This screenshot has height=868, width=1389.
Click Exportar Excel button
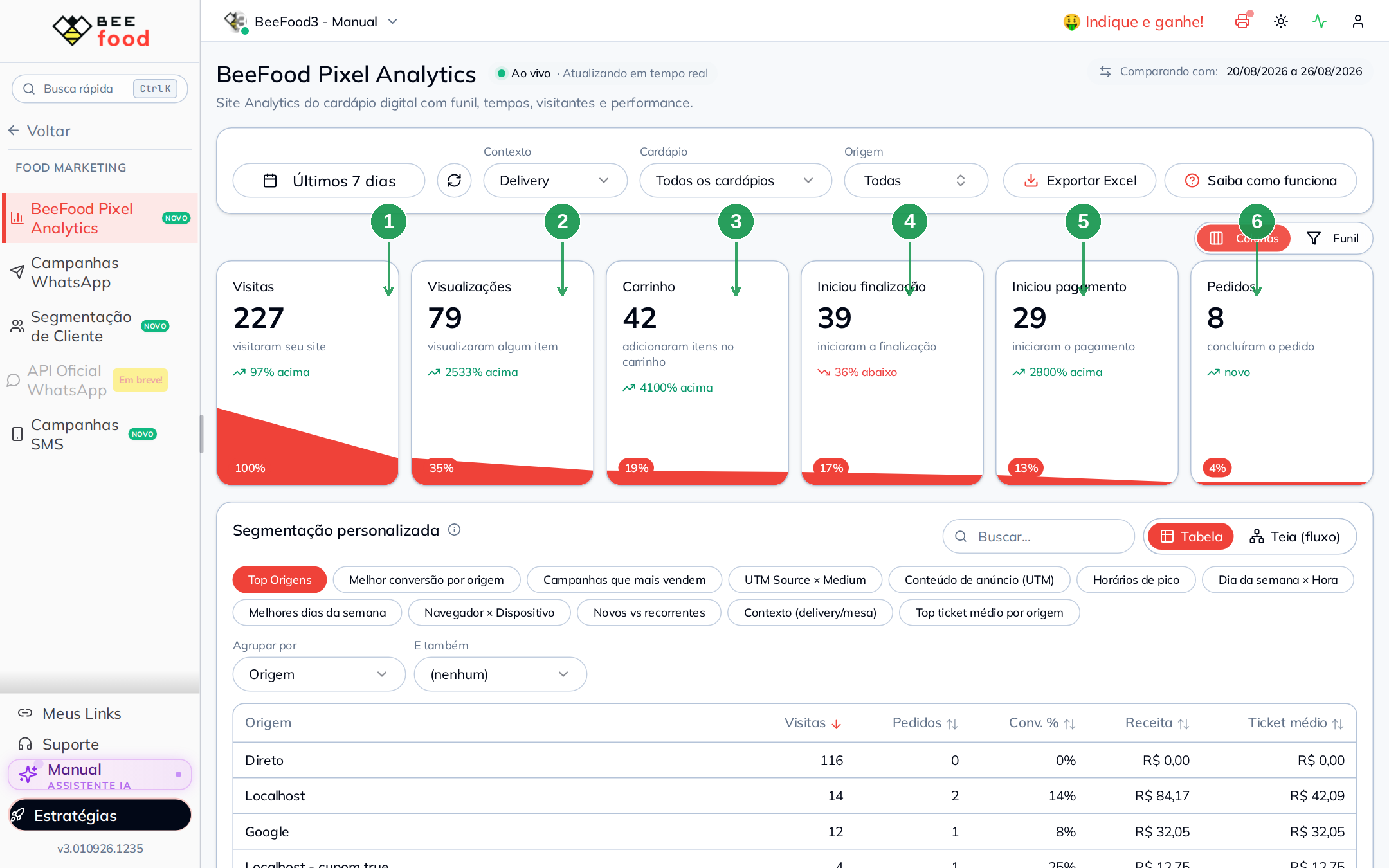(x=1080, y=181)
